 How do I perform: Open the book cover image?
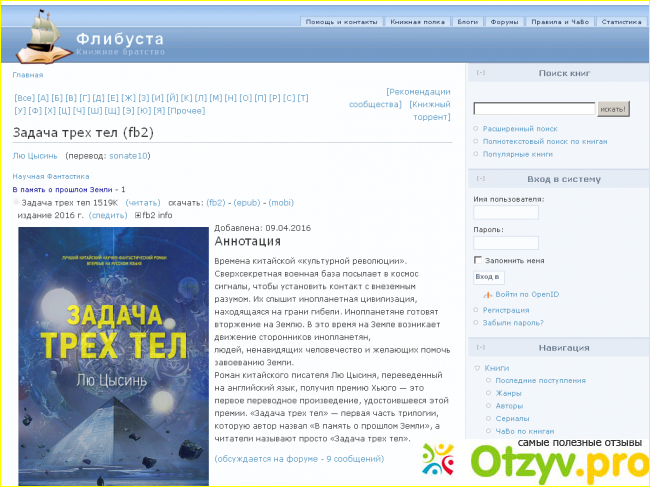pyautogui.click(x=113, y=357)
